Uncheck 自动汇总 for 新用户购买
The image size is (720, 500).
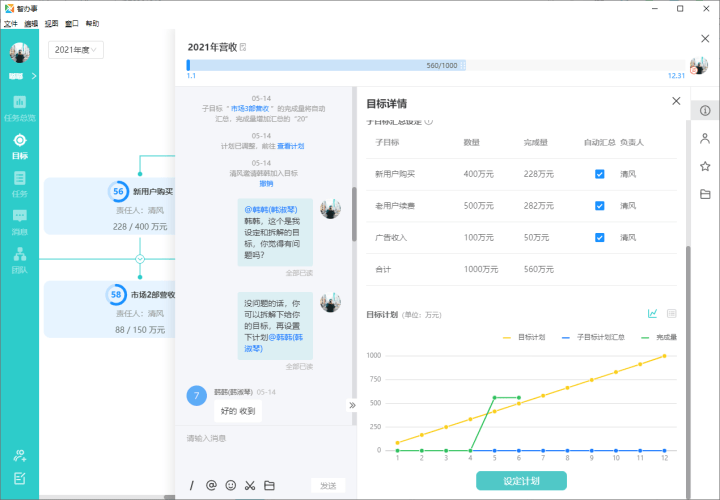click(x=599, y=174)
